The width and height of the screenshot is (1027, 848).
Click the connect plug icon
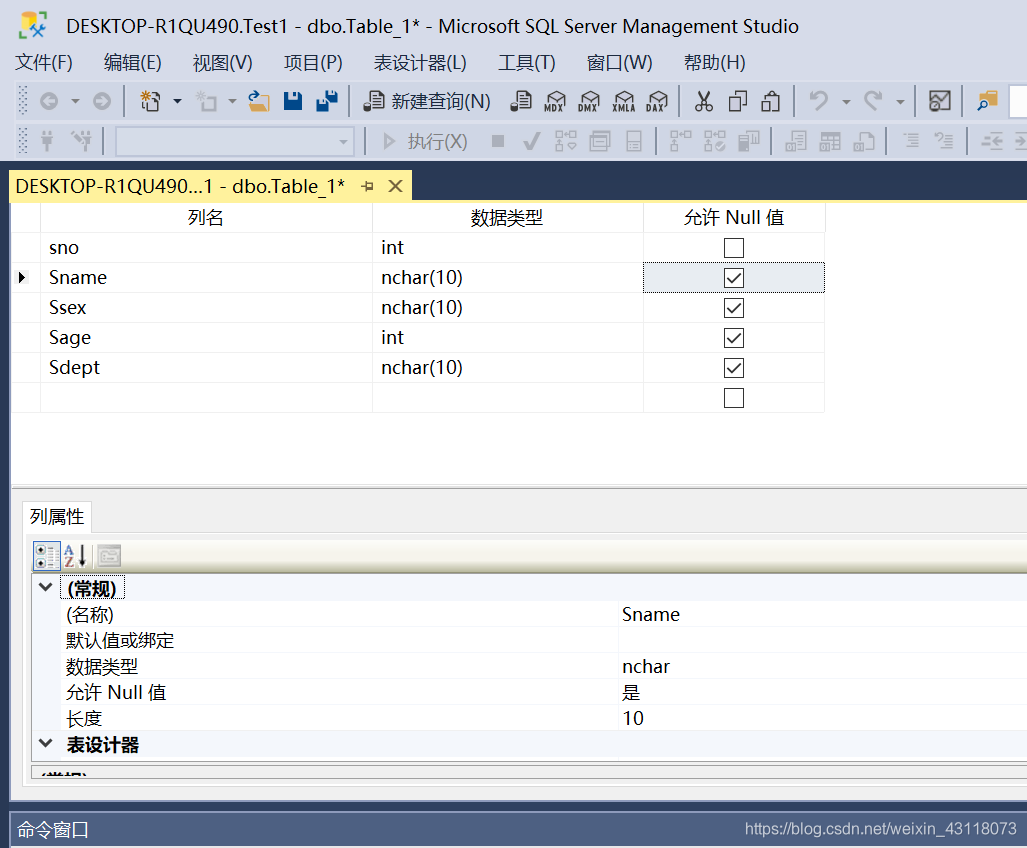tap(47, 140)
